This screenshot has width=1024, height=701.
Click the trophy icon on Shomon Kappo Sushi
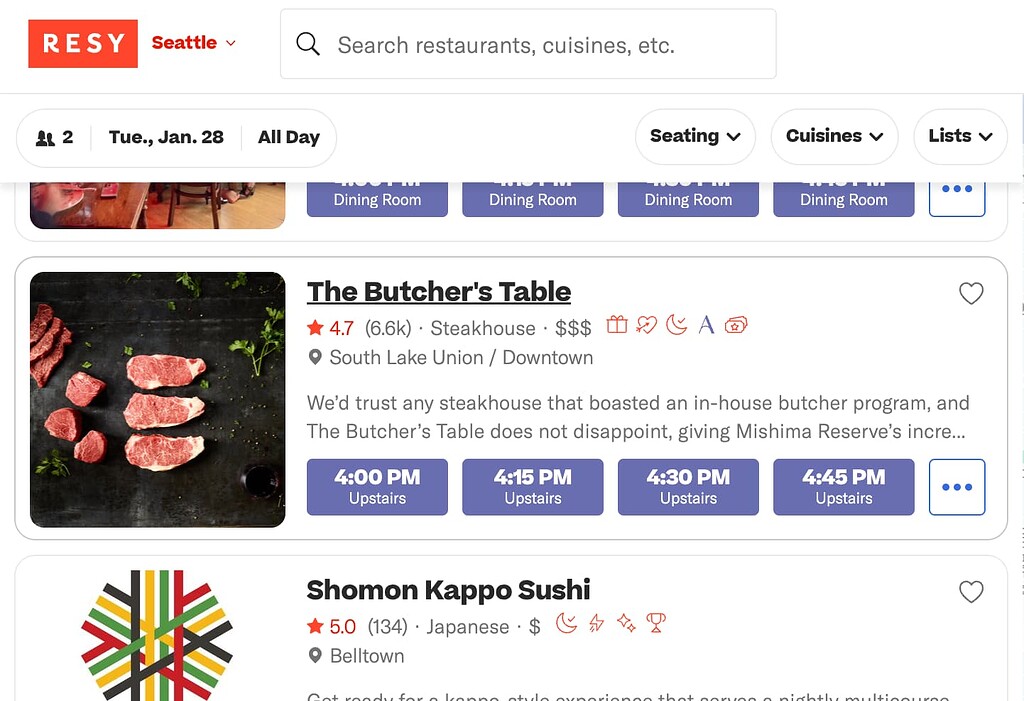656,624
